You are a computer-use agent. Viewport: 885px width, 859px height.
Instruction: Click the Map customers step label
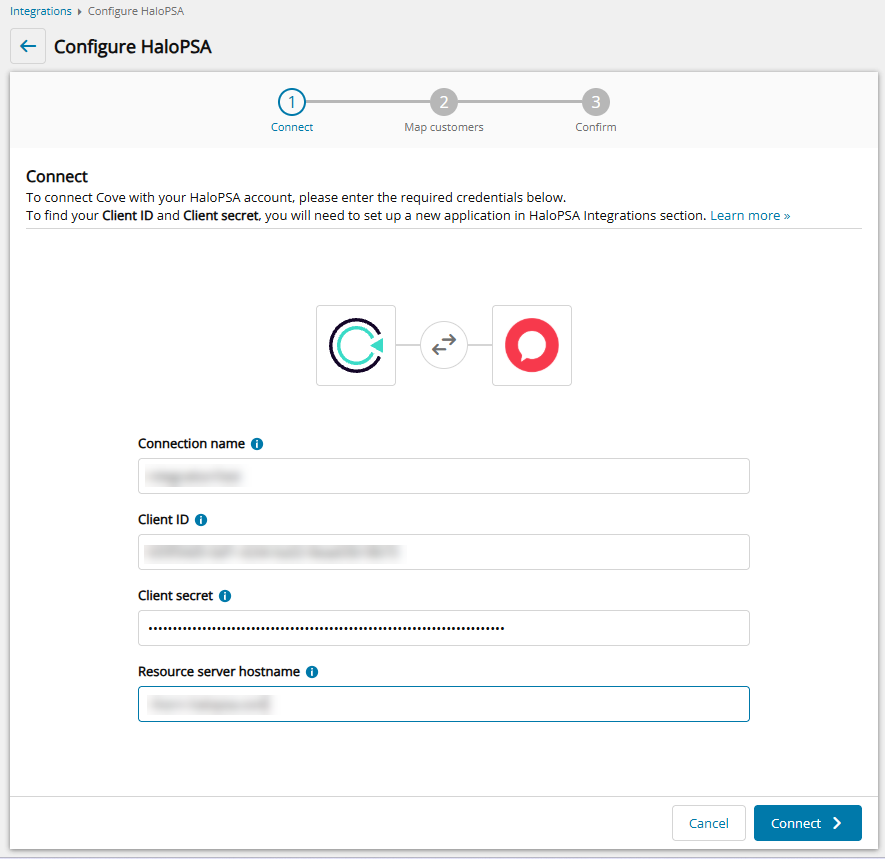[443, 128]
